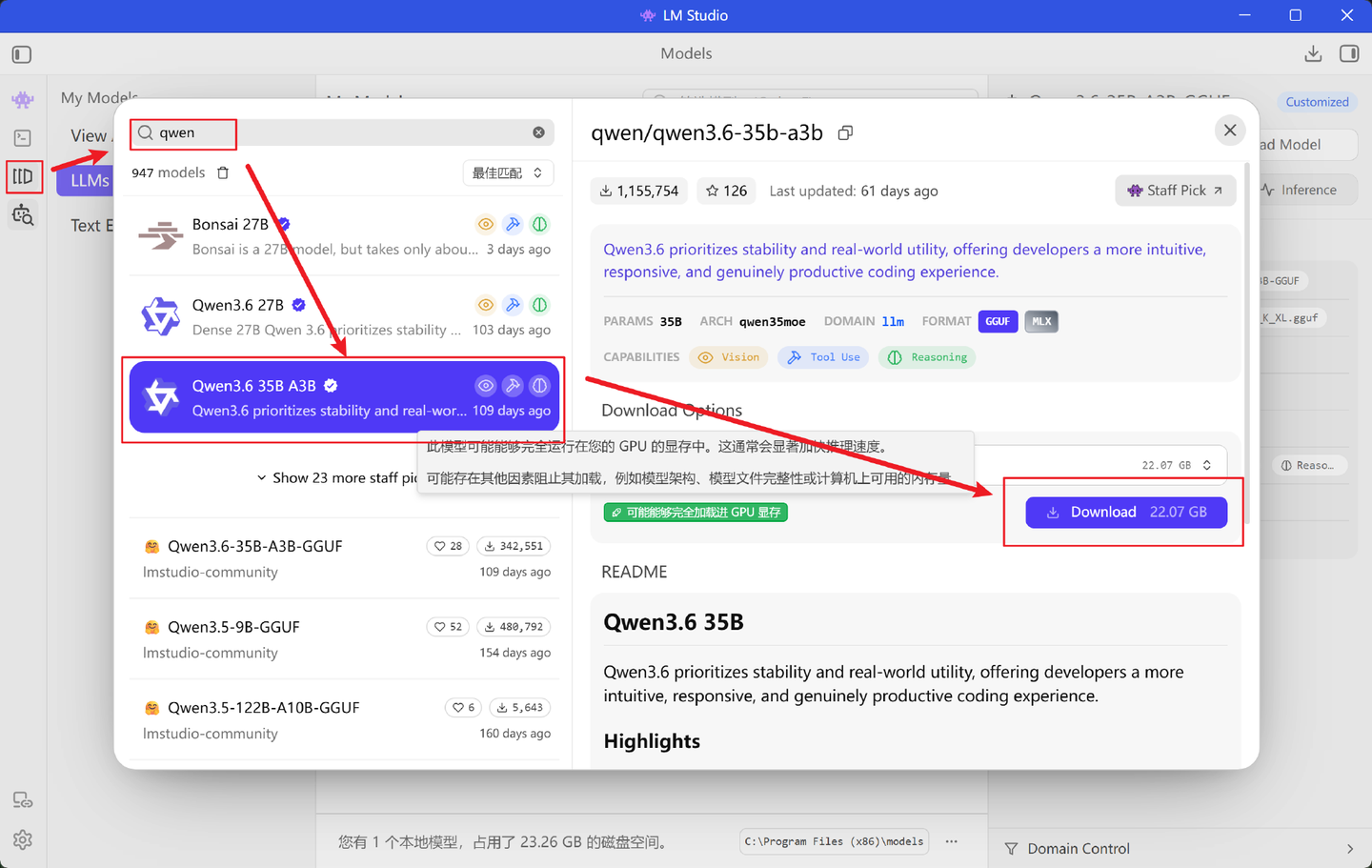Toggle the right sidebar panel icon
Viewport: 1372px width, 868px height.
pyautogui.click(x=1349, y=53)
